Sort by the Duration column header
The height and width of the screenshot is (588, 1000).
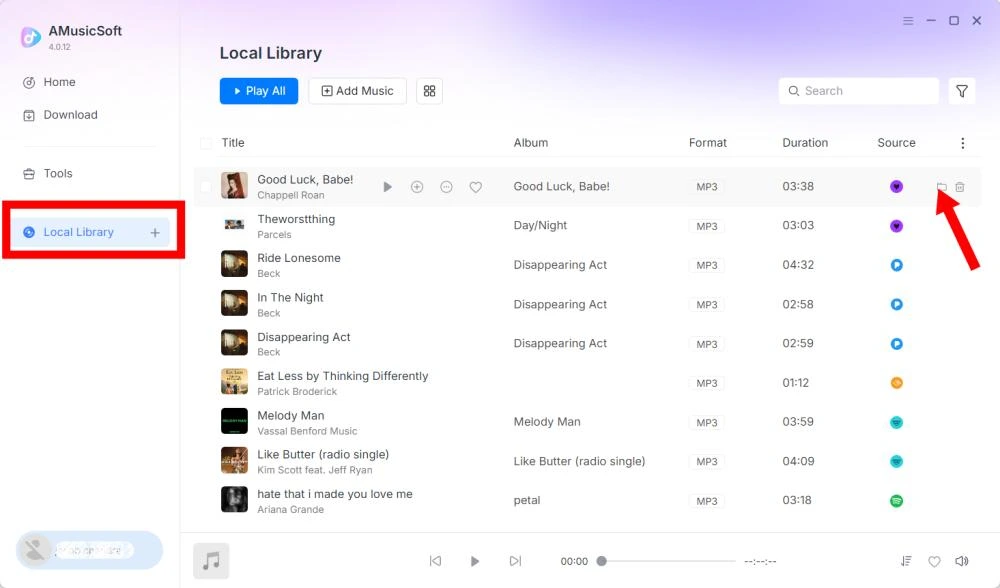[805, 143]
